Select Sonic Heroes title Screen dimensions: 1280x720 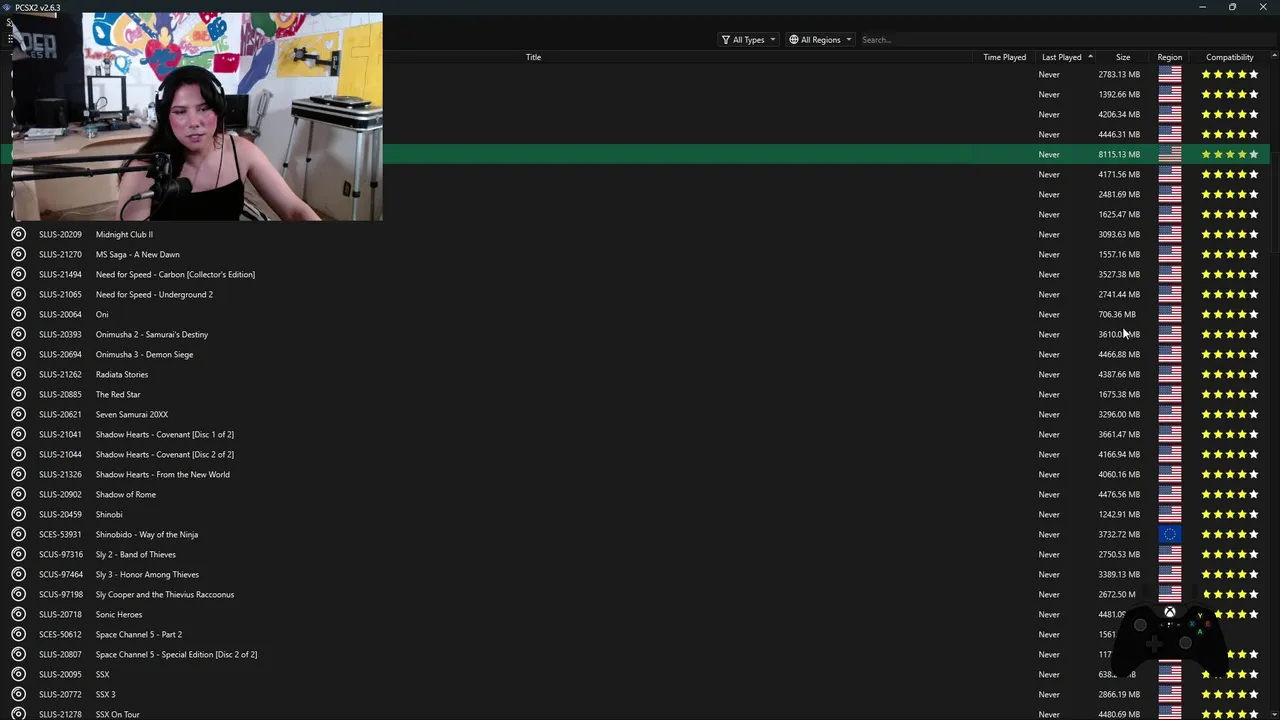coord(119,614)
